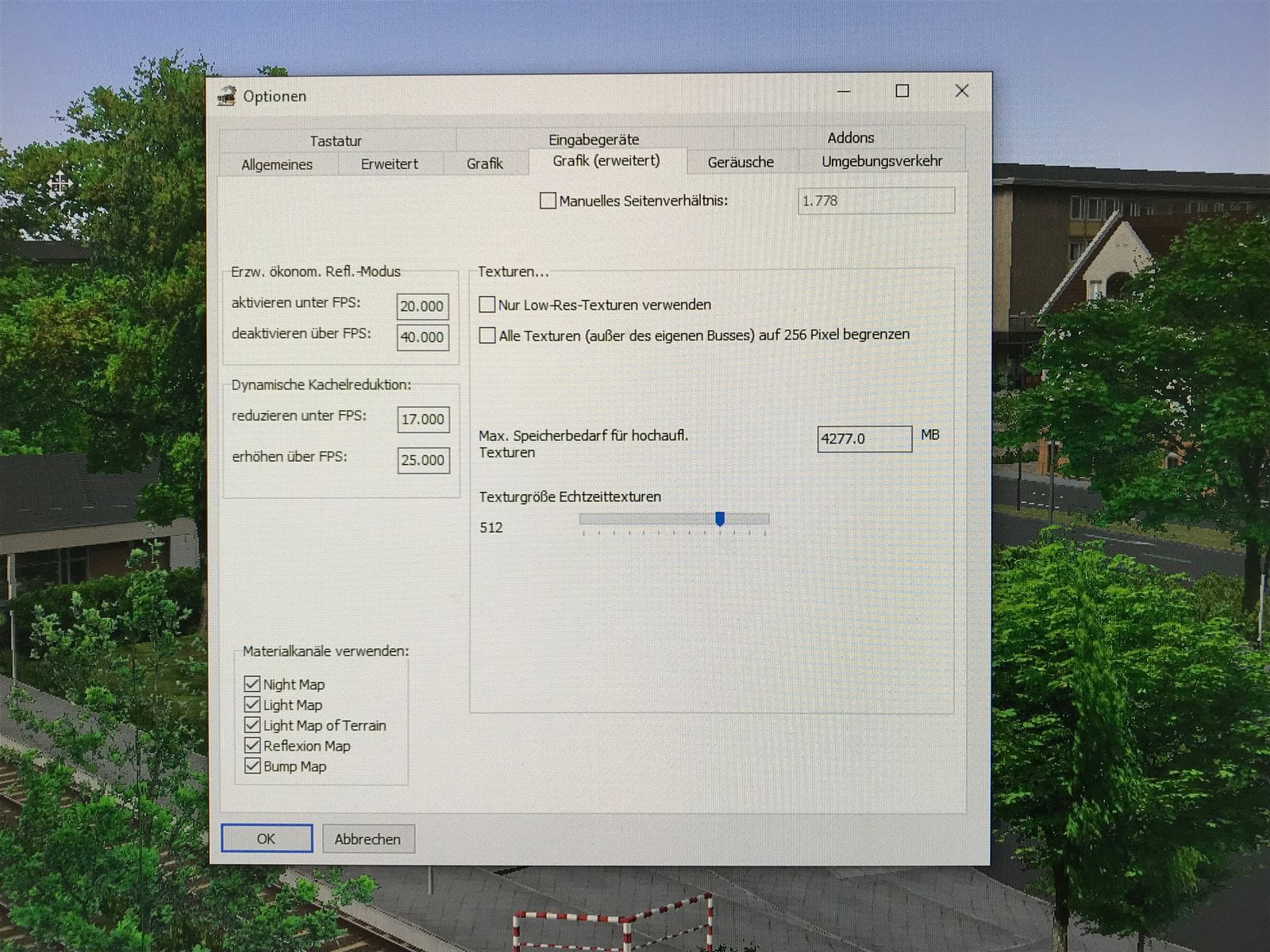
Task: Toggle the Bump Map checkbox
Action: click(x=252, y=766)
